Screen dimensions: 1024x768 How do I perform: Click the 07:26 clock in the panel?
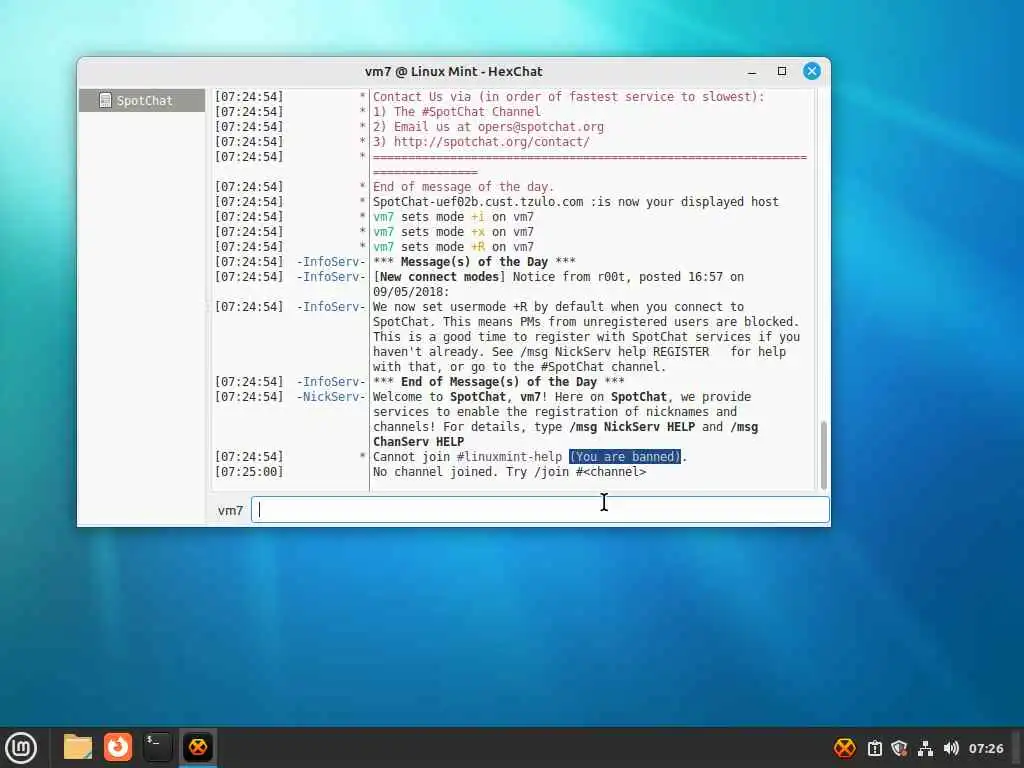(x=985, y=748)
